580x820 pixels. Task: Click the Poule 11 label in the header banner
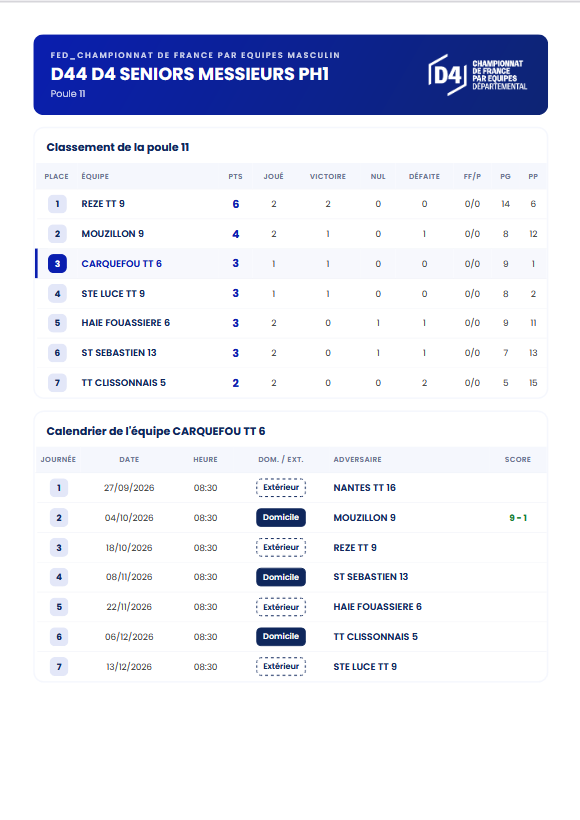click(x=68, y=94)
